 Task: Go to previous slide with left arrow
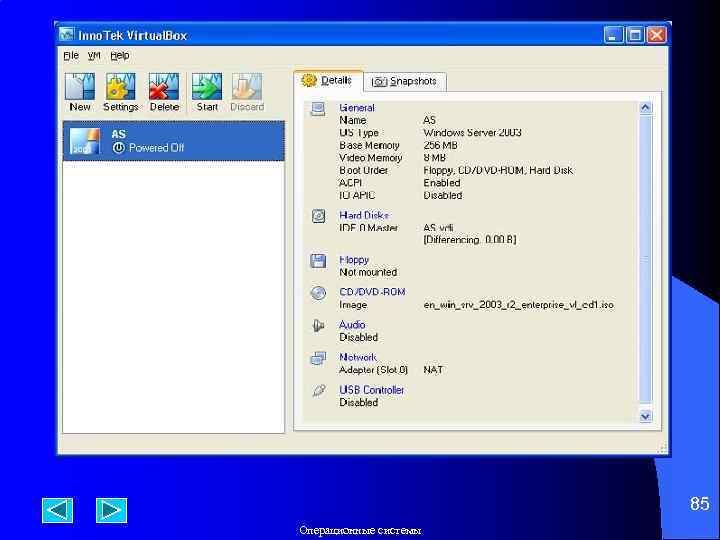click(57, 510)
